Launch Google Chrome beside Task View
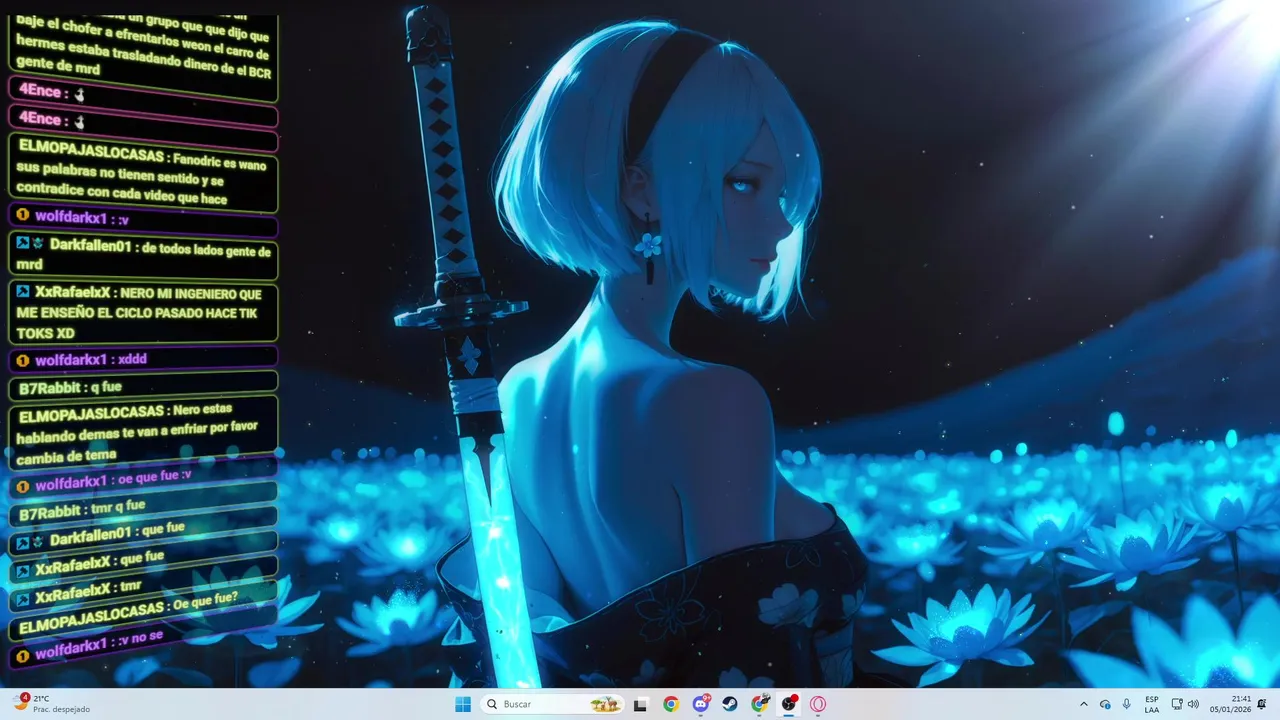Image resolution: width=1280 pixels, height=720 pixels. pos(670,704)
